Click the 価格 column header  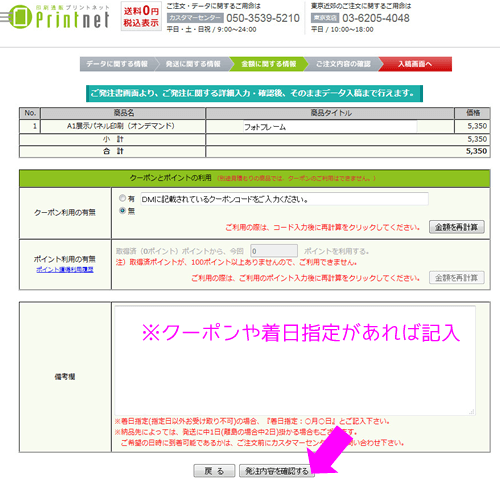[x=473, y=113]
